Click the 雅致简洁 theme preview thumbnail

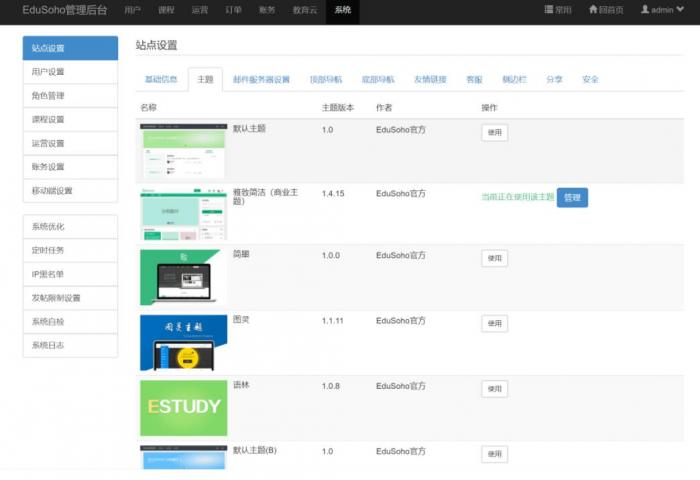(x=183, y=213)
